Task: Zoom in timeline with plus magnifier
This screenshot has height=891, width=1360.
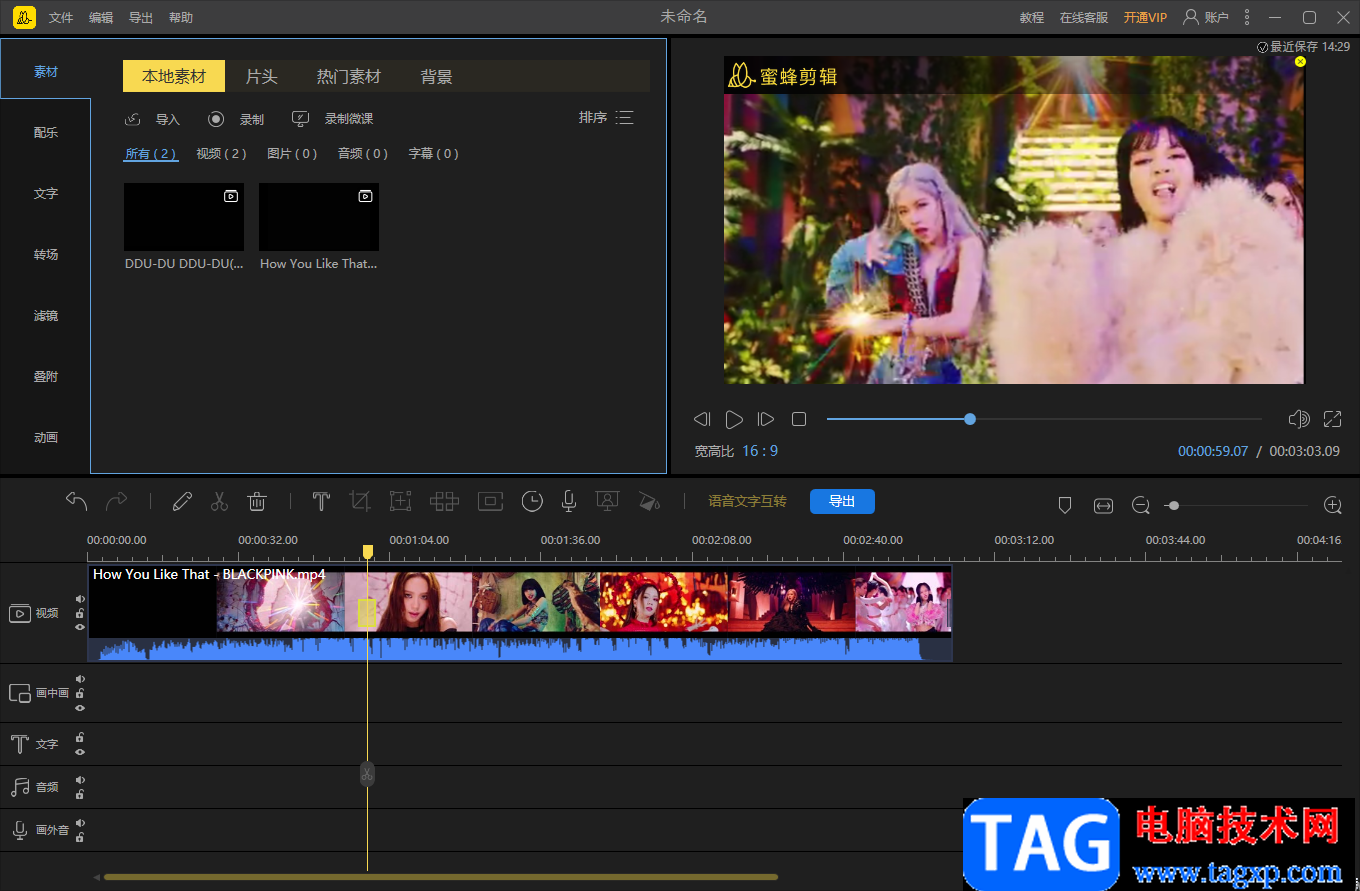Action: [x=1333, y=505]
